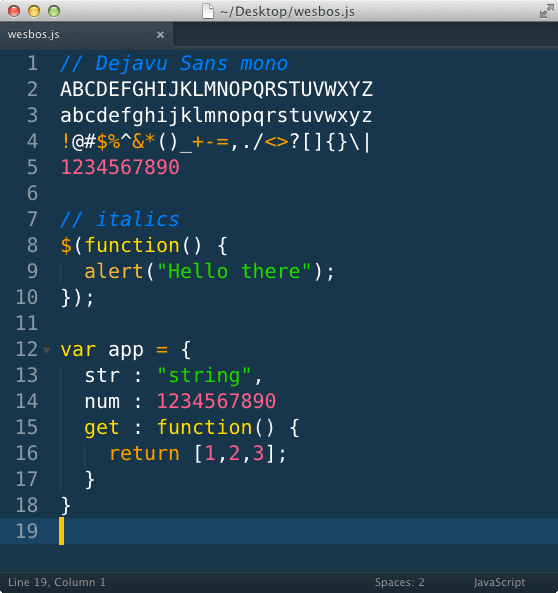Click the pink number 1234567890 on line 5
The image size is (558, 593).
point(120,167)
